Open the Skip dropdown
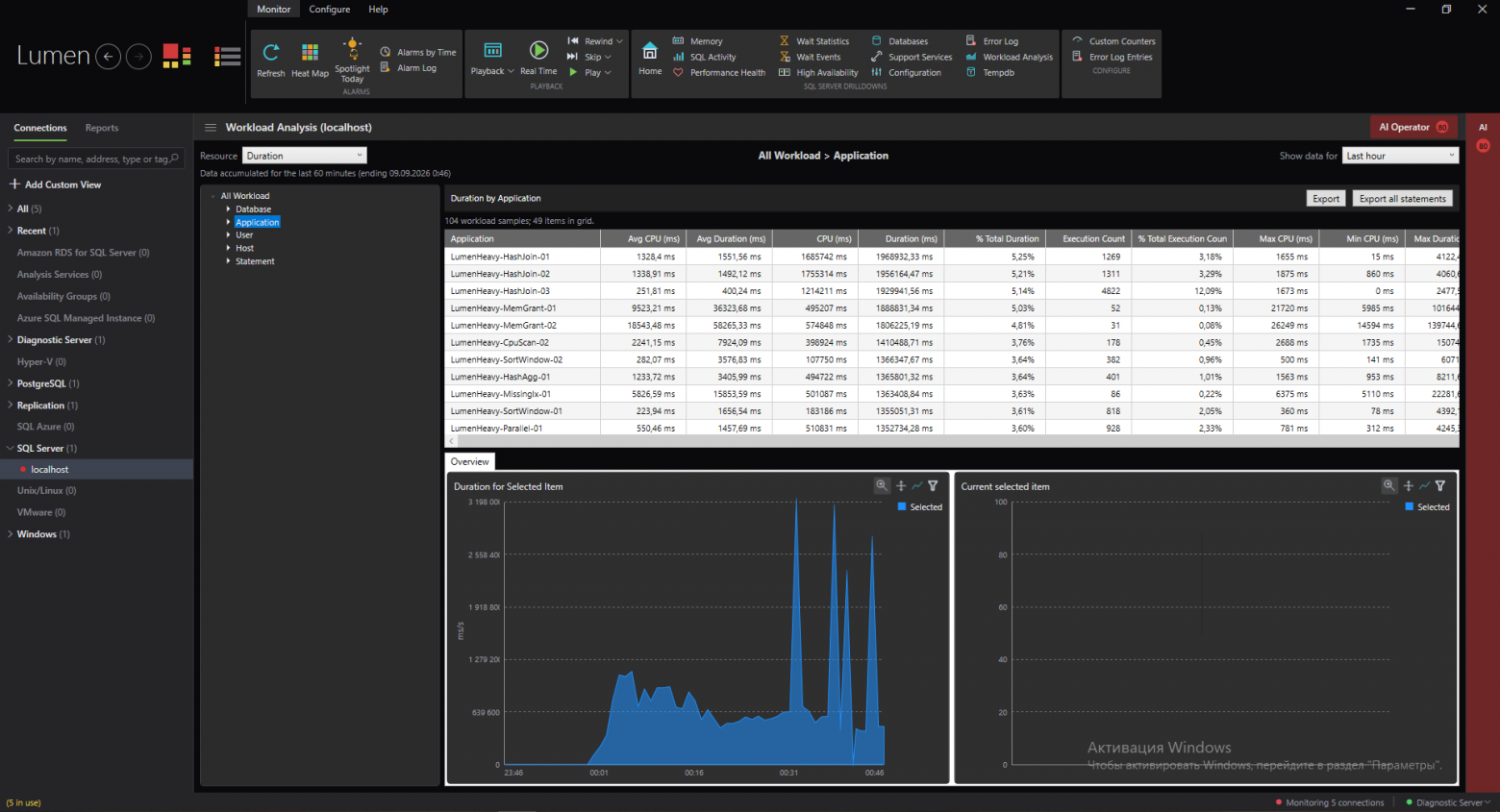The width and height of the screenshot is (1500, 812). point(589,57)
